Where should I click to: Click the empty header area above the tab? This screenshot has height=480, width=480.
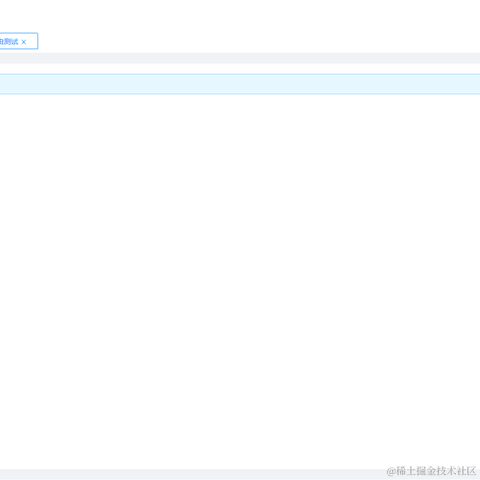tap(240, 15)
